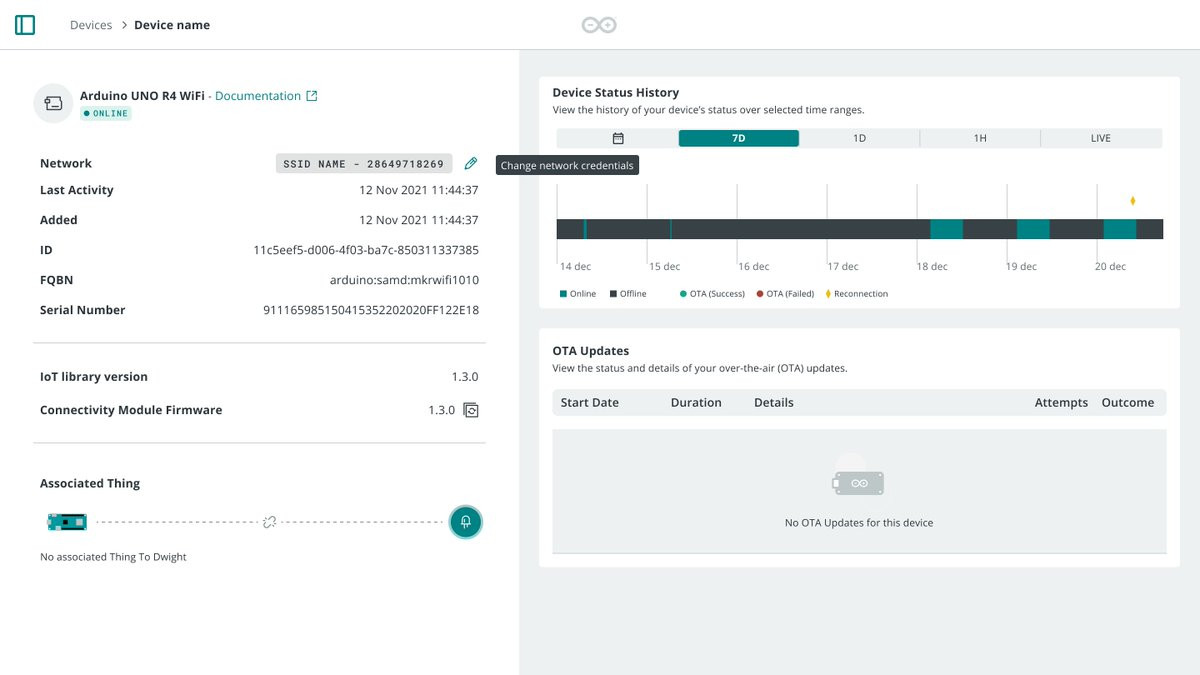Click the Arduino board thumbnail under Associated Thing
Viewport: 1200px width, 675px height.
(68, 521)
